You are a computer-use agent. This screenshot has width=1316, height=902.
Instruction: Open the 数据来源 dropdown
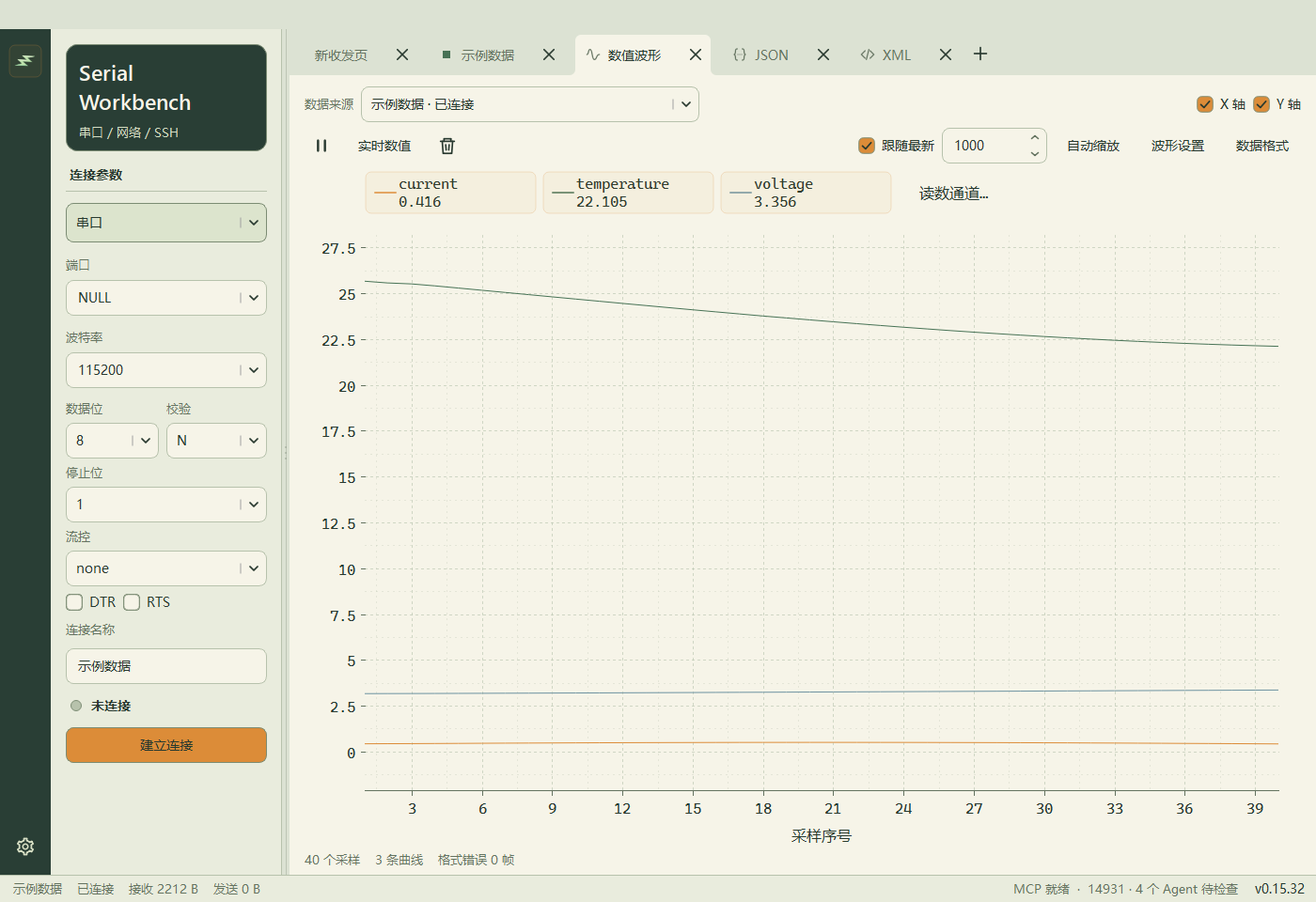(530, 104)
